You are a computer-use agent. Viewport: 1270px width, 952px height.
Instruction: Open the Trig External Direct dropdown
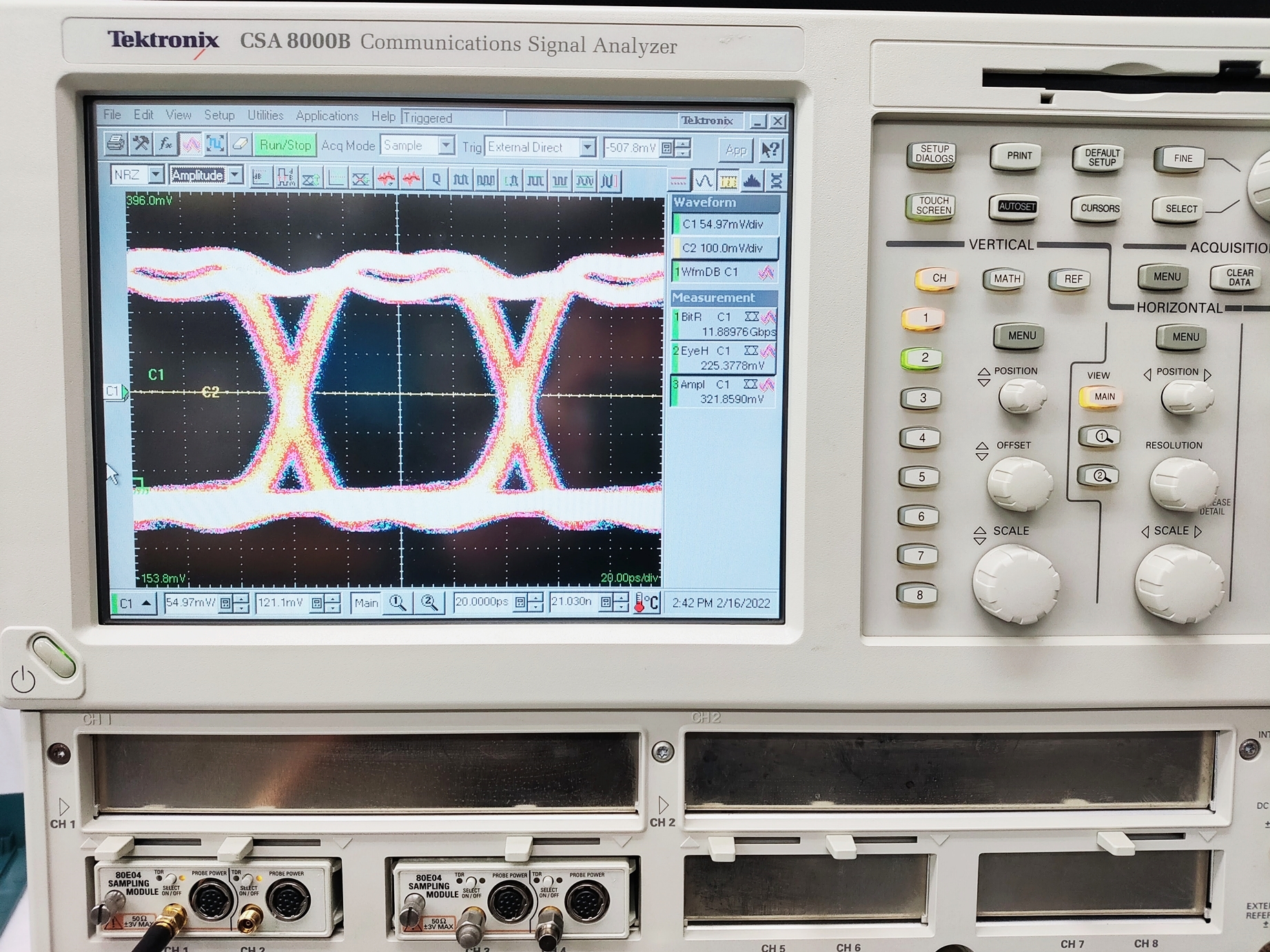click(x=587, y=147)
